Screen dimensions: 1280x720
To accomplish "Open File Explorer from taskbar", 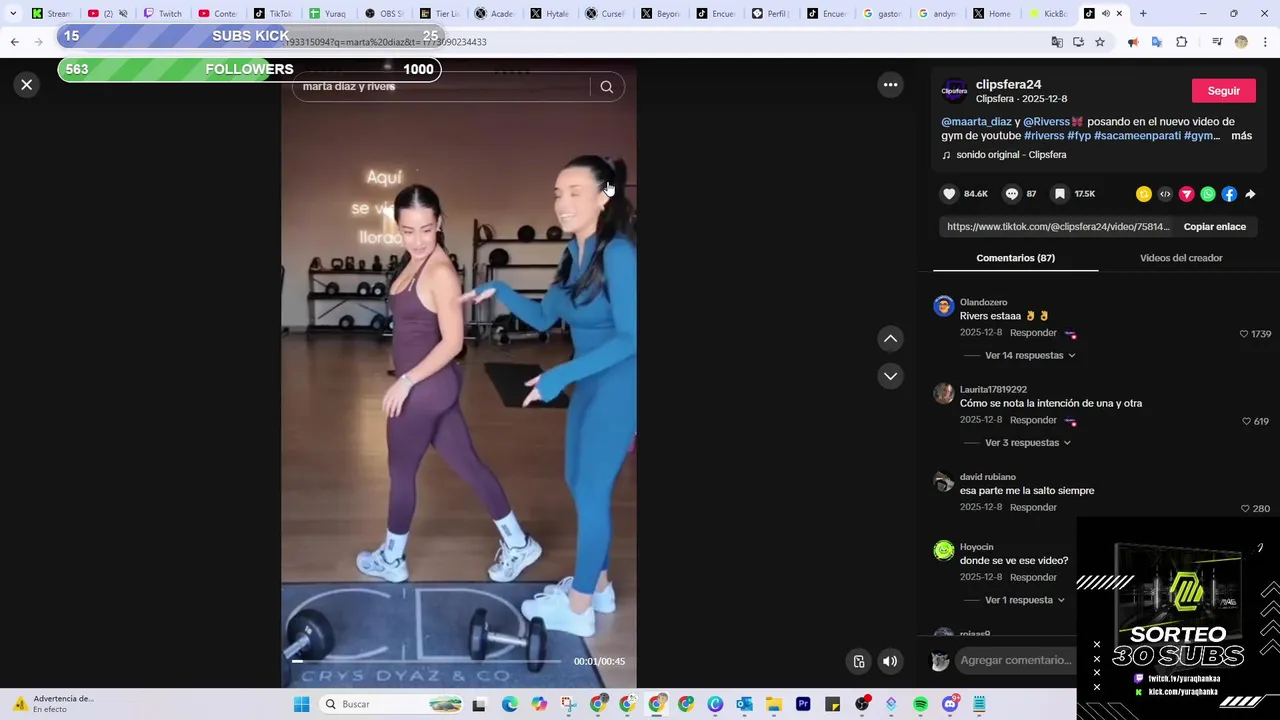I will tap(773, 704).
